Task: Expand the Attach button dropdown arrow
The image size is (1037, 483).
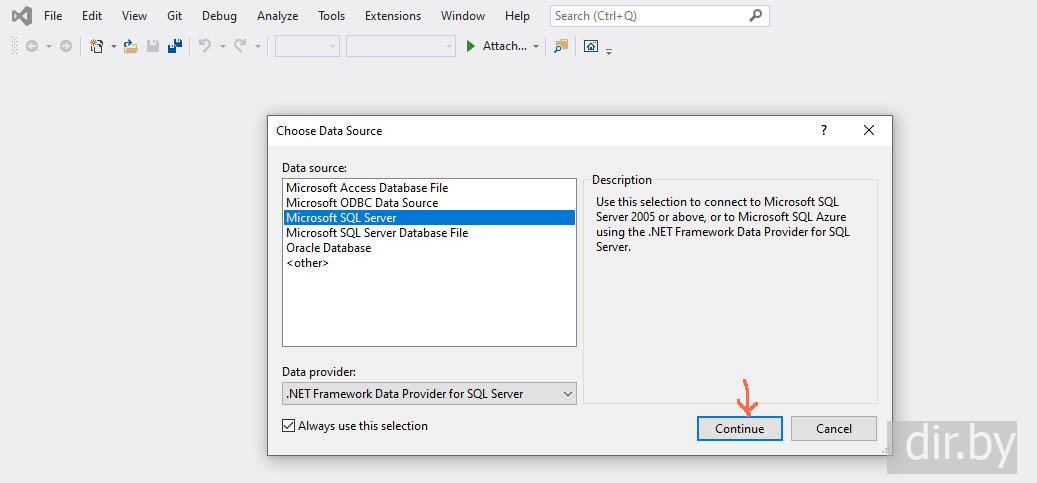Action: [536, 46]
